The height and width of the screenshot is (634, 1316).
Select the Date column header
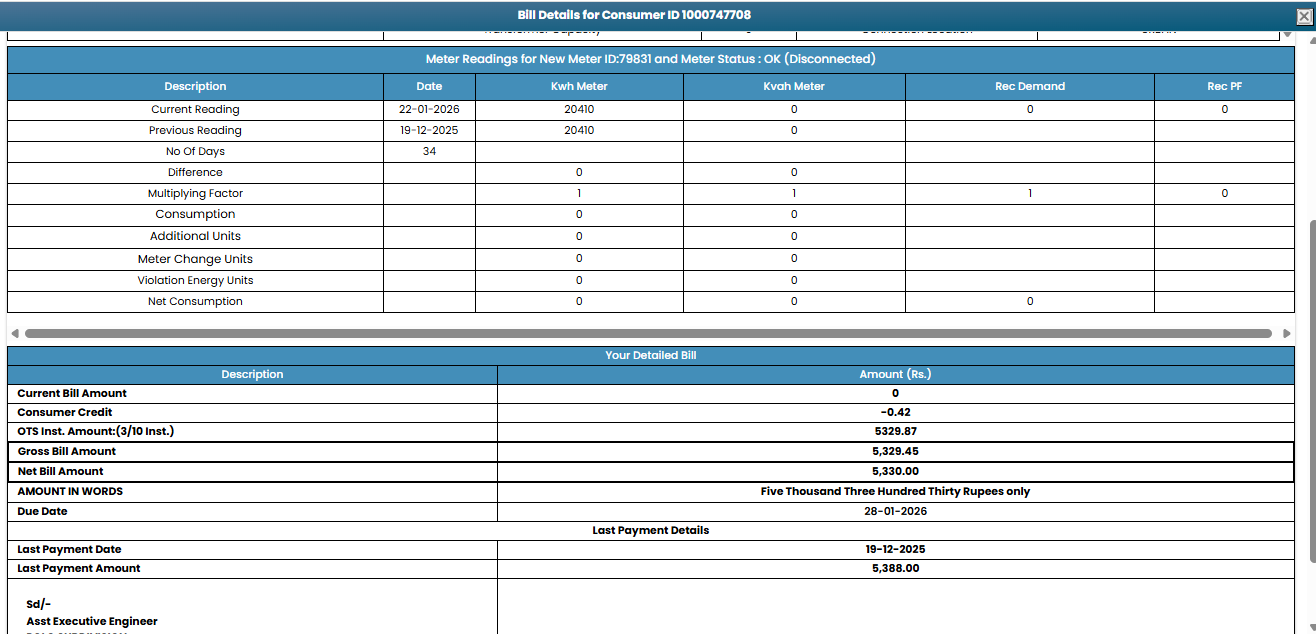pyautogui.click(x=429, y=86)
